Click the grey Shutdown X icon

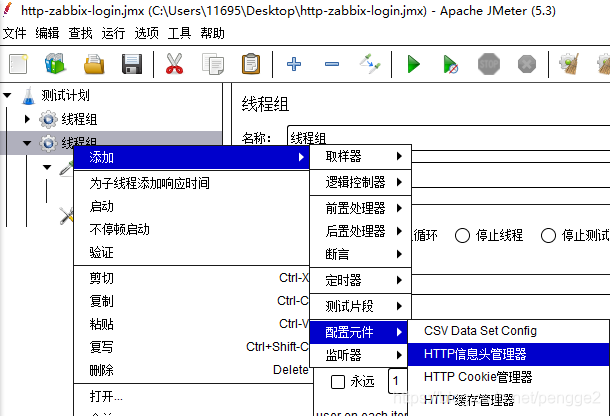(527, 64)
